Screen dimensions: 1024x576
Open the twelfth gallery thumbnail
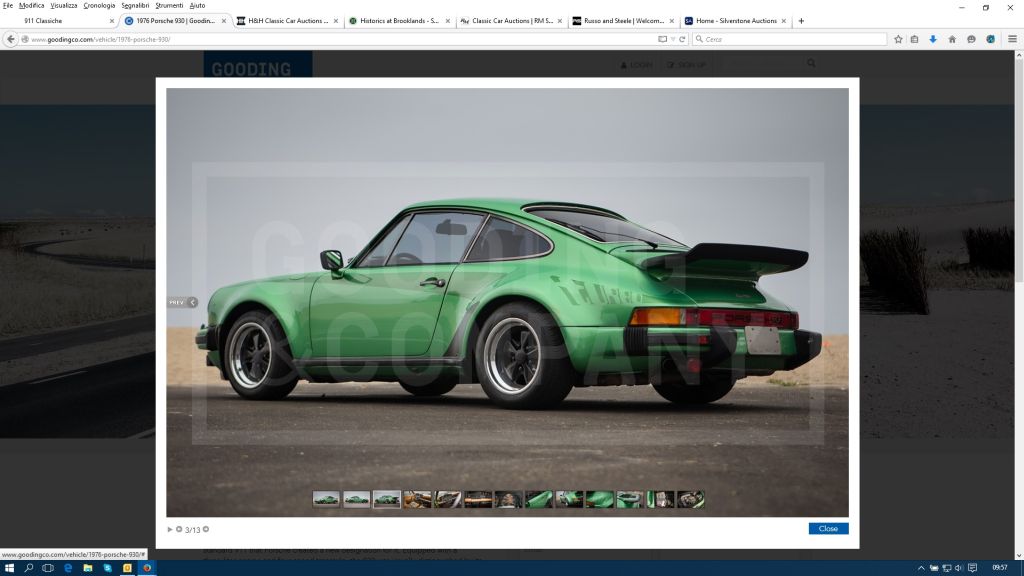pos(660,500)
